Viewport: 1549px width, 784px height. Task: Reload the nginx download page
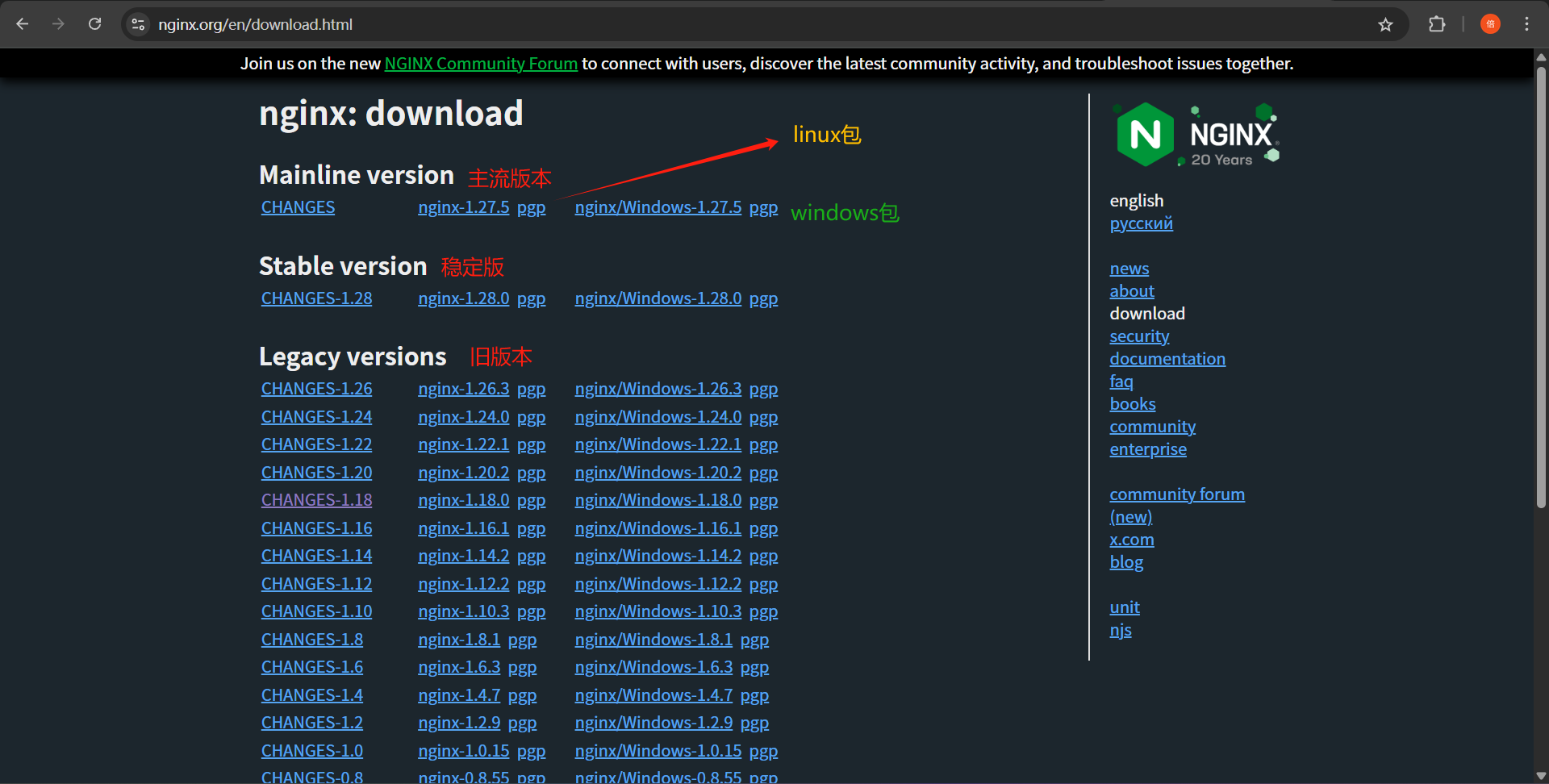[95, 24]
